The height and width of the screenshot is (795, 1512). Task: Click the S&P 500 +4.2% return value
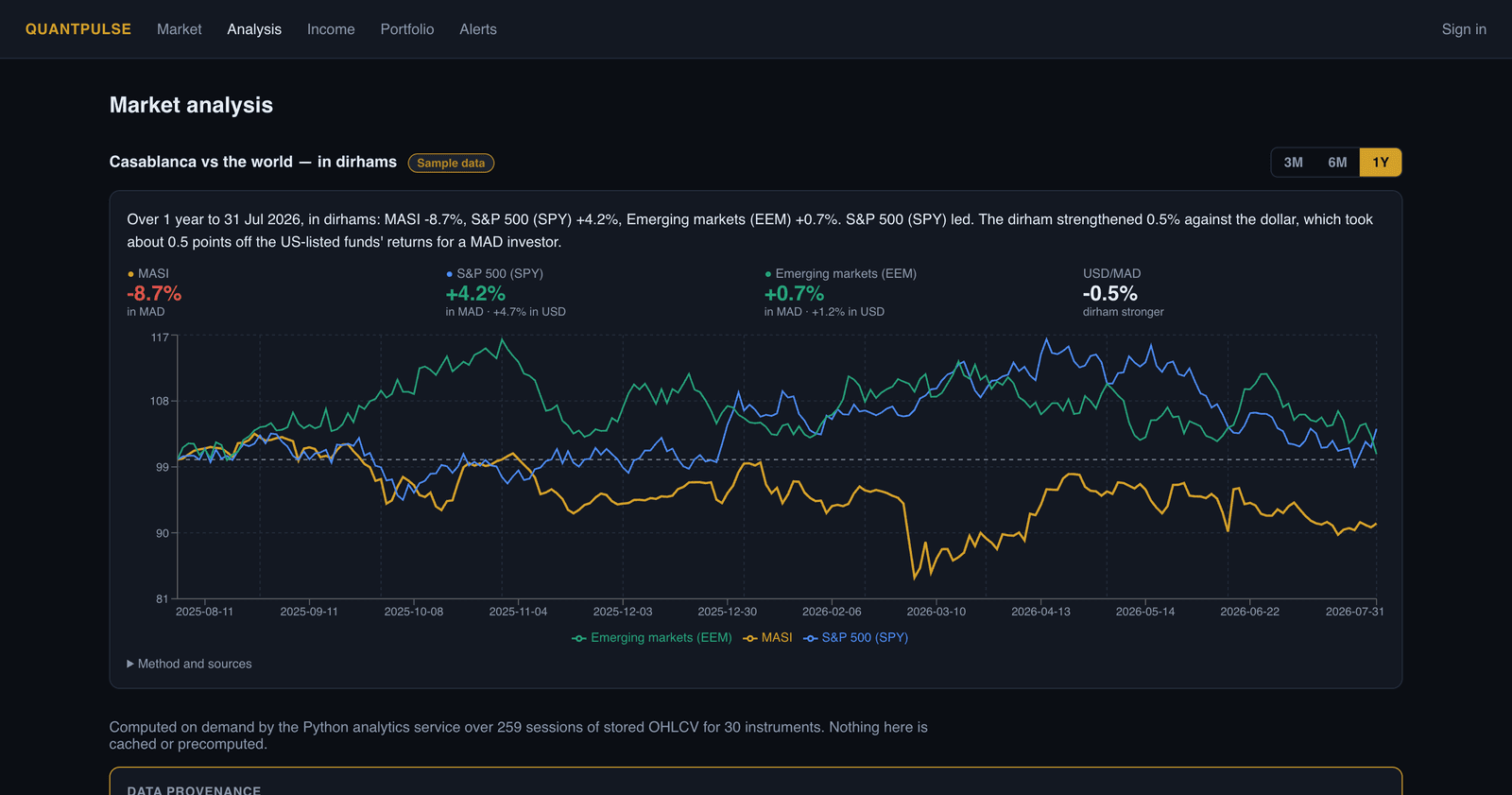tap(475, 294)
